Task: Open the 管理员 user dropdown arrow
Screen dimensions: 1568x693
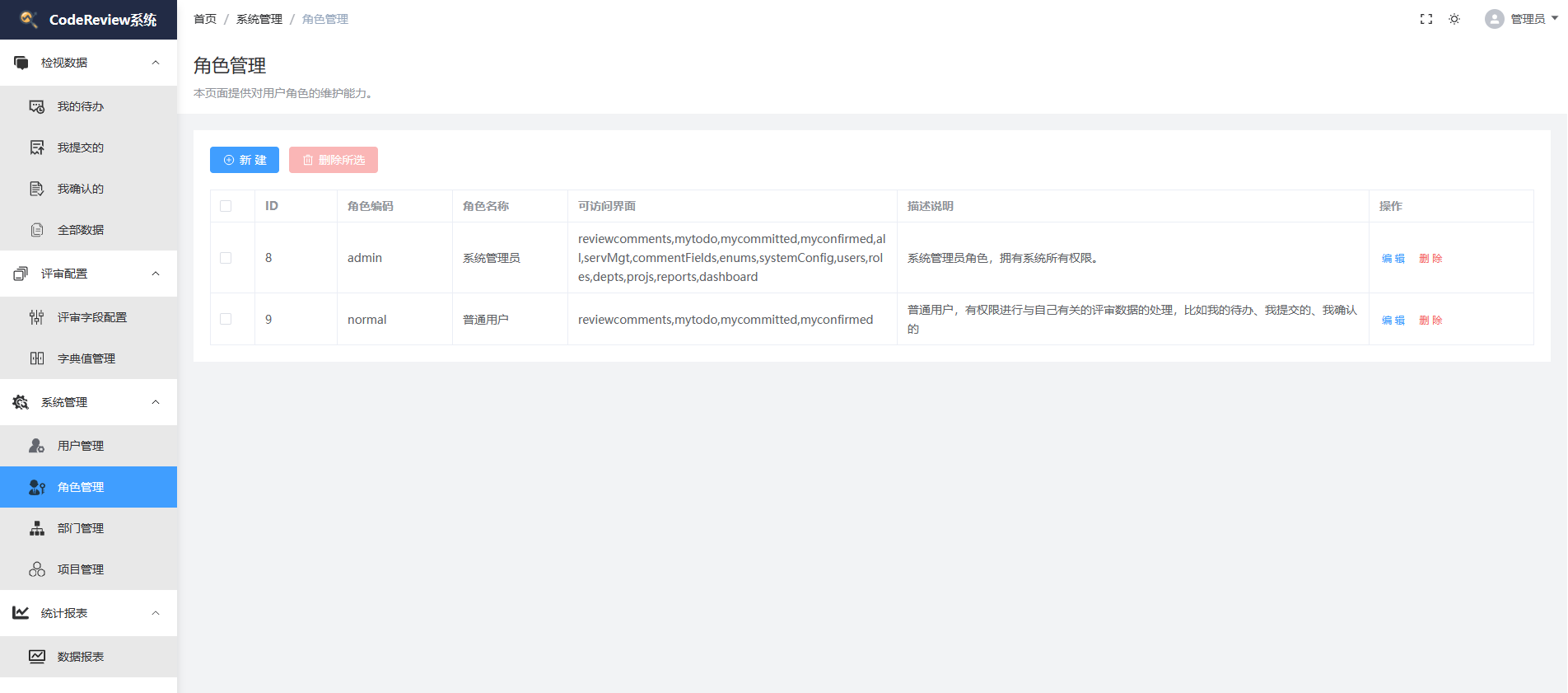Action: point(1555,18)
